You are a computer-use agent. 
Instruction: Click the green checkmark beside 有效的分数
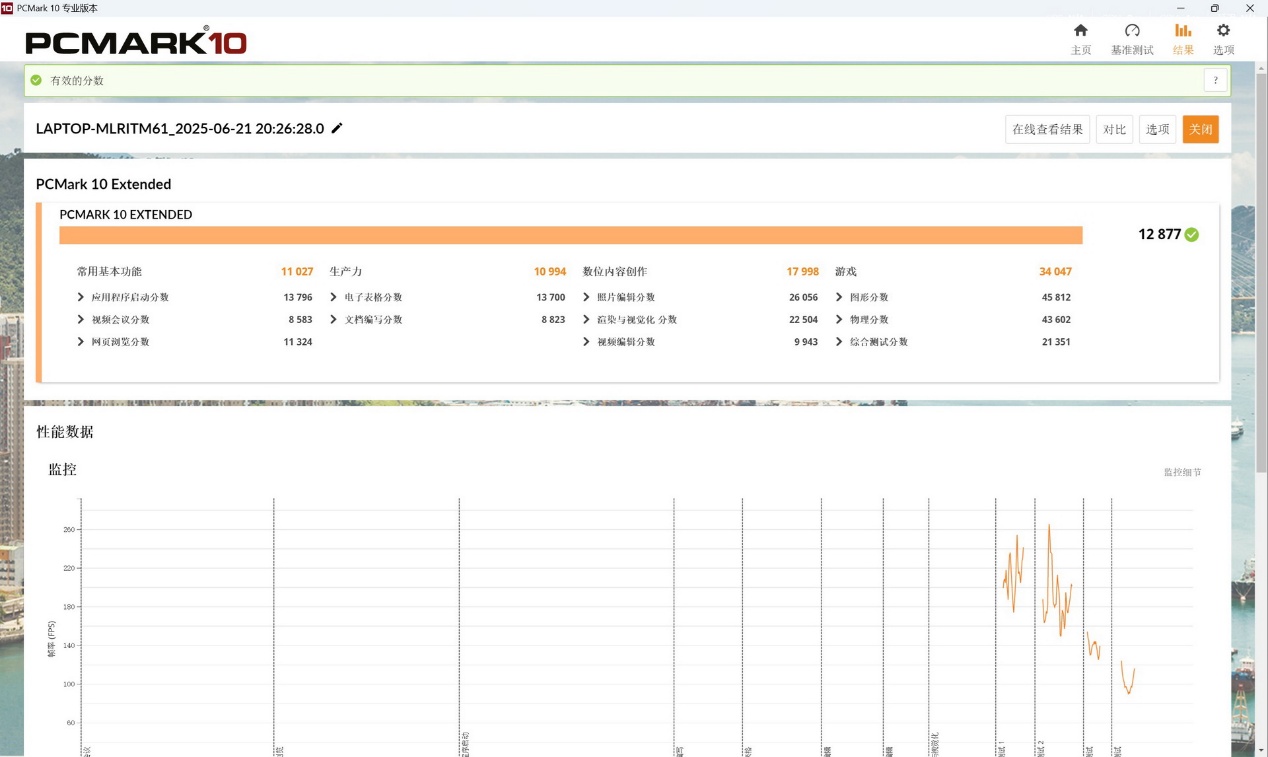[x=36, y=80]
